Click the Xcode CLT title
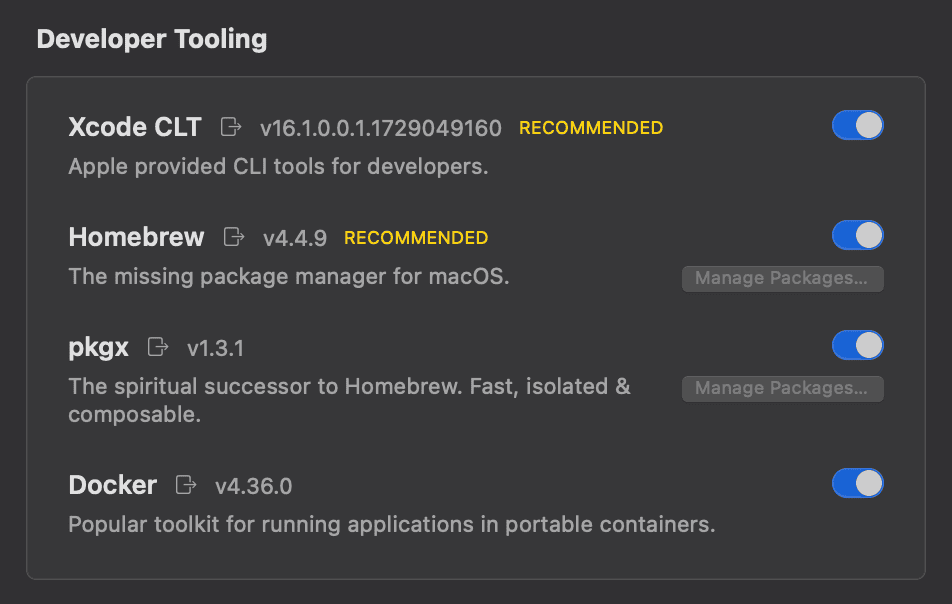952x604 pixels. (135, 127)
